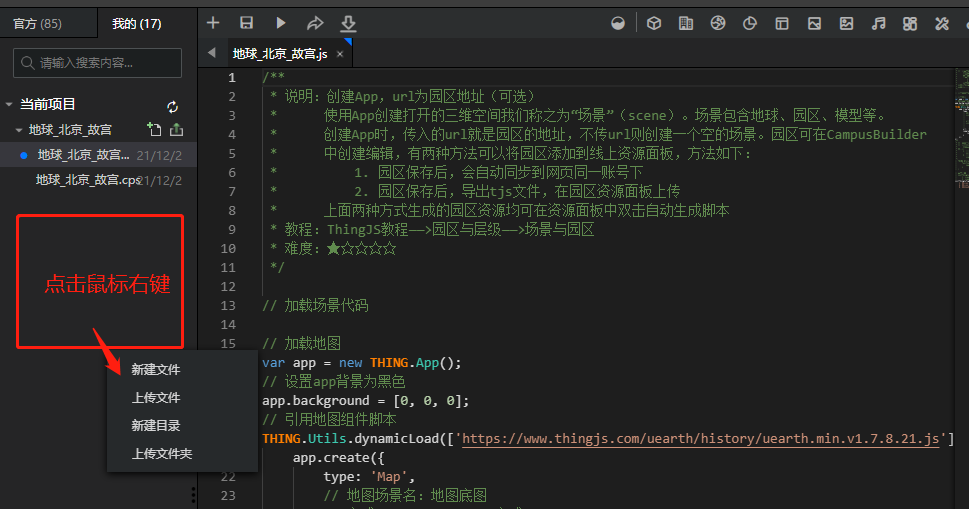Open the music note audio resources icon
This screenshot has width=969, height=509.
point(878,23)
